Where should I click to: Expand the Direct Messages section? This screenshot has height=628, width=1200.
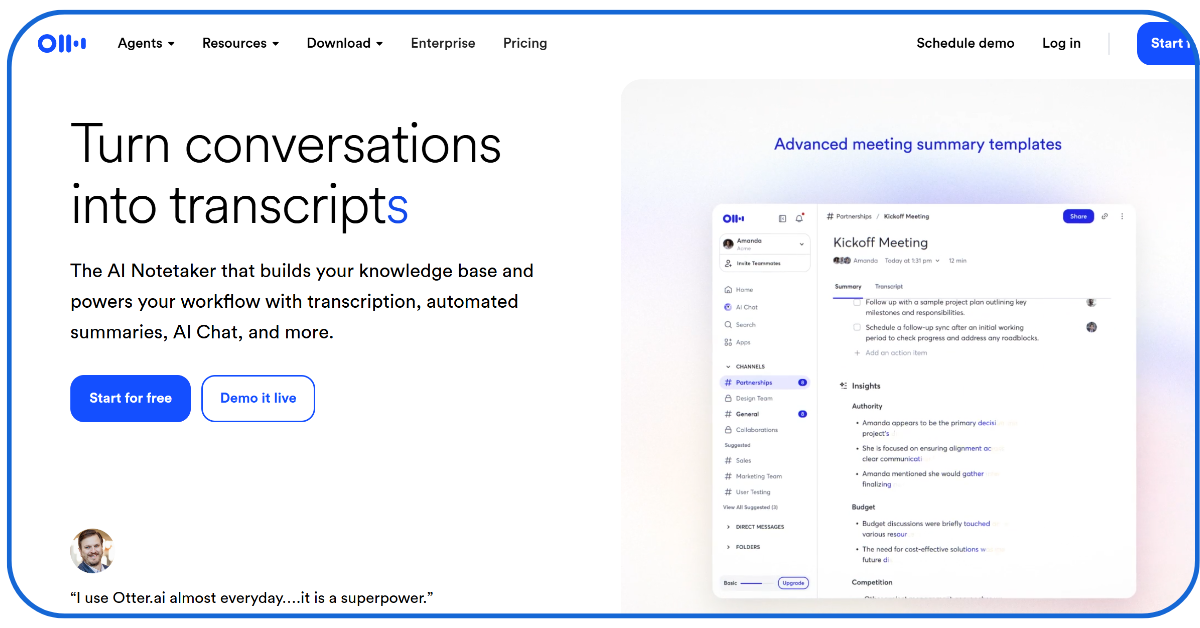[760, 526]
